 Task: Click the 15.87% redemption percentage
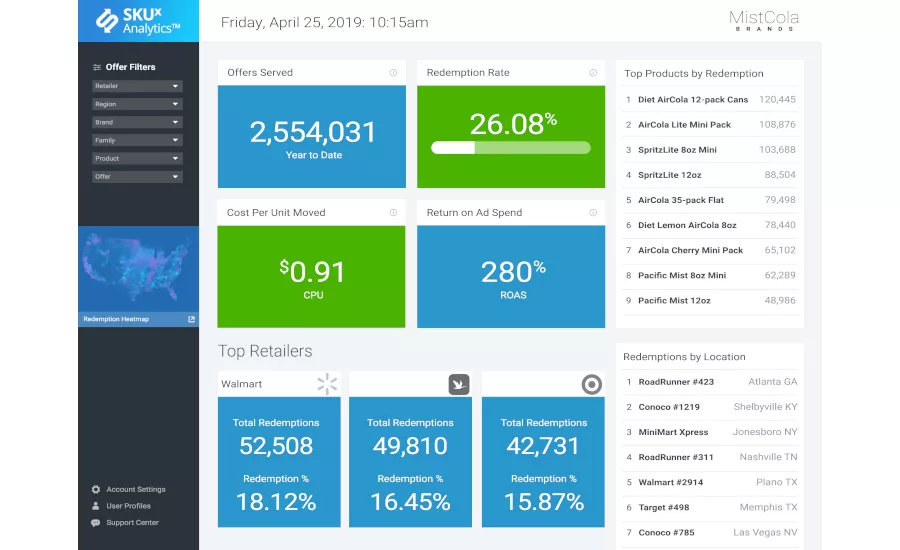[544, 502]
